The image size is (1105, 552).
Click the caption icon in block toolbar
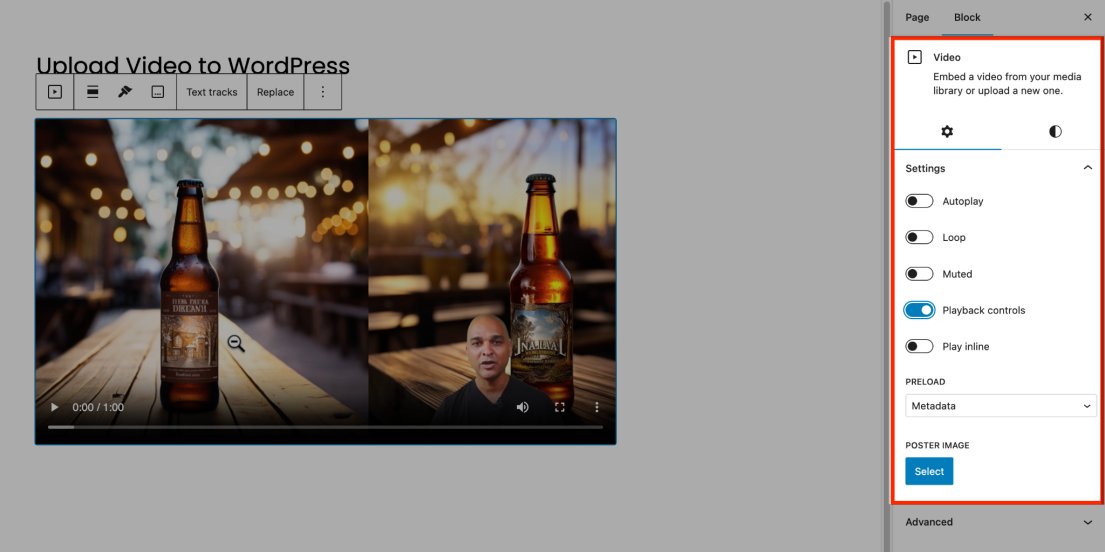[x=158, y=92]
